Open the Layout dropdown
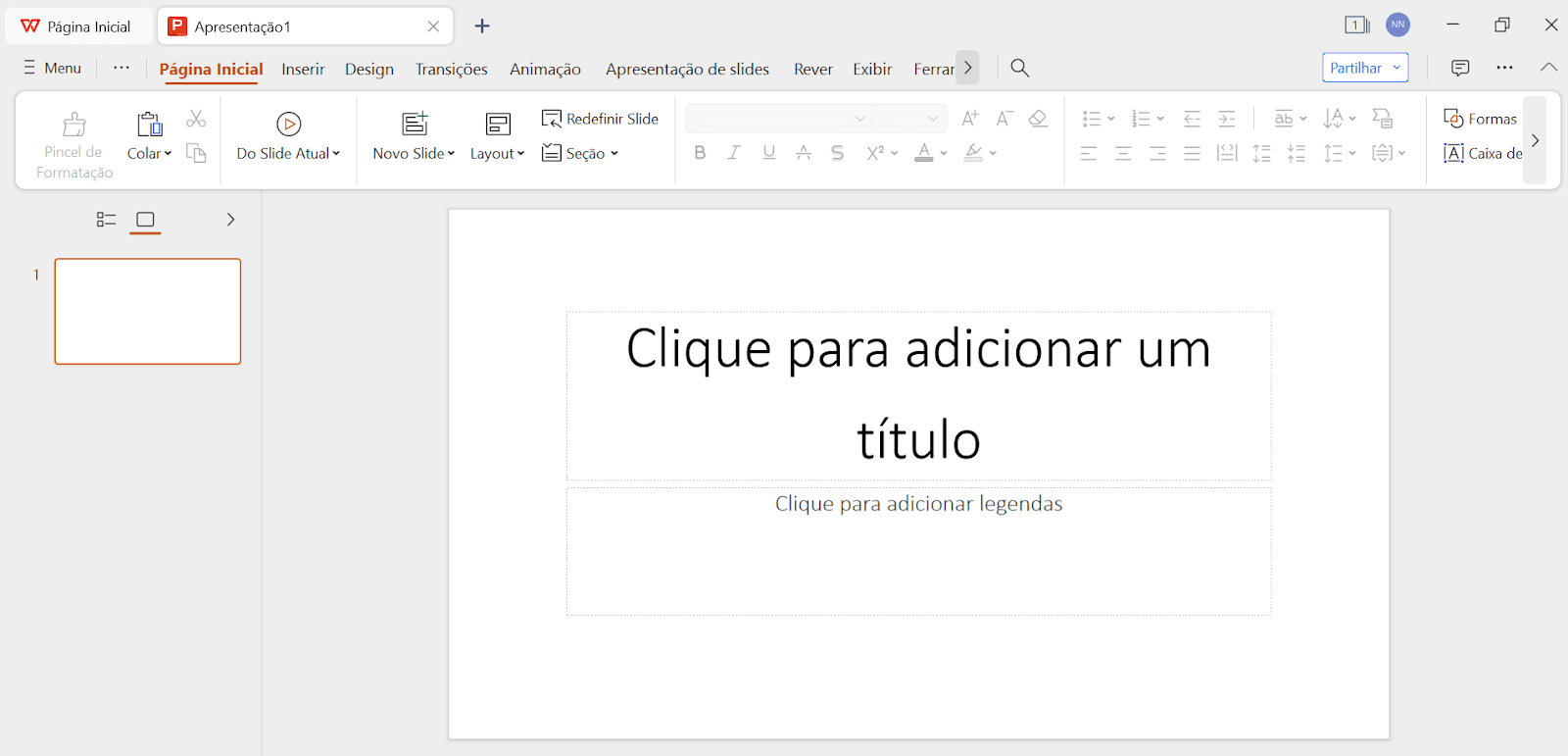 pyautogui.click(x=497, y=154)
